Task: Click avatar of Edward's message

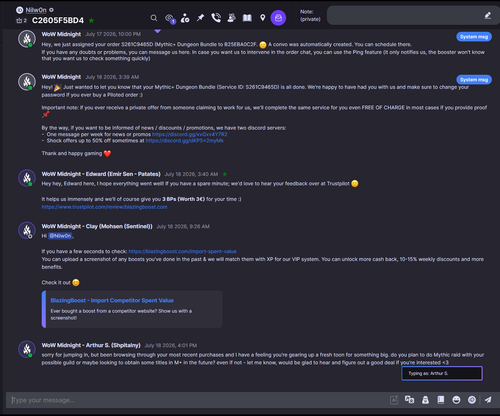Action: click(x=27, y=178)
